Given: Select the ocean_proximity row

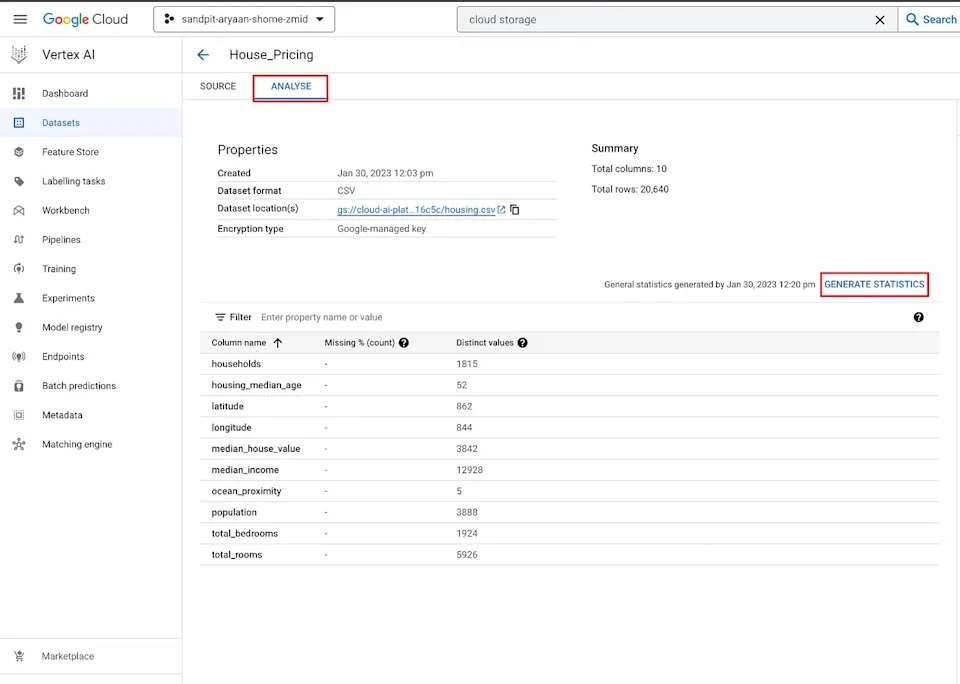Looking at the screenshot, I should click(x=569, y=491).
